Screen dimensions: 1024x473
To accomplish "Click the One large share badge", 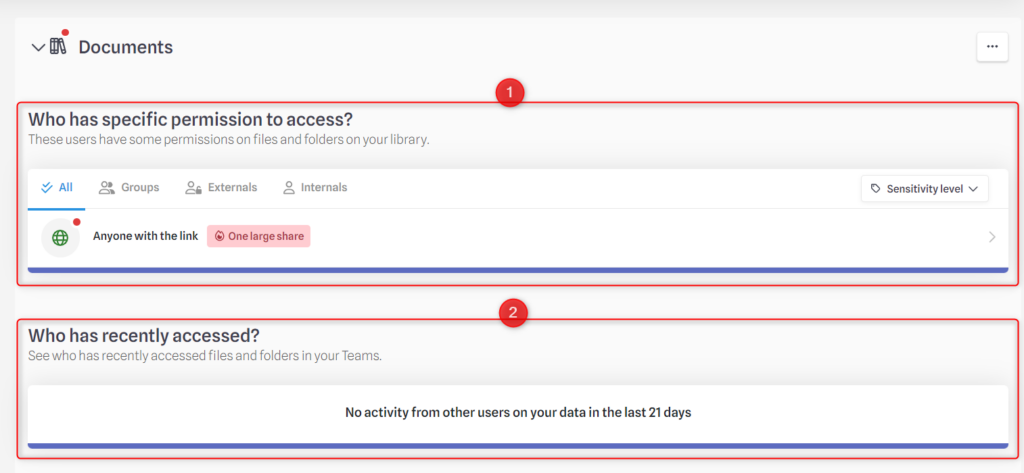I will click(x=259, y=236).
